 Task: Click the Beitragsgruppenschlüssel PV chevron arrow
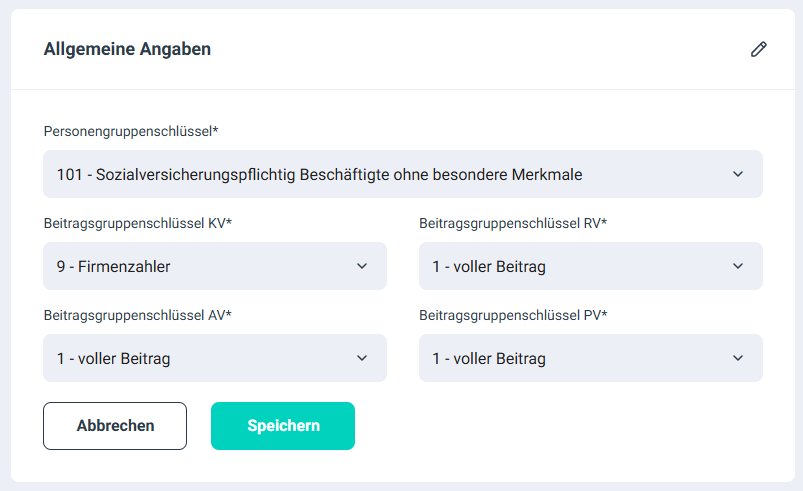738,358
